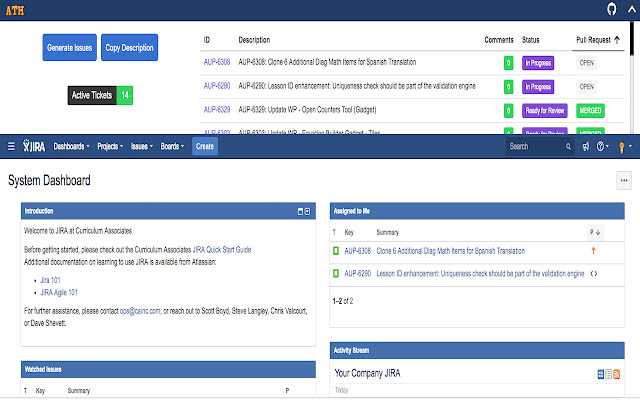The image size is (640, 400).
Task: Click the issue type icon for AUP-6306
Action: click(x=336, y=251)
